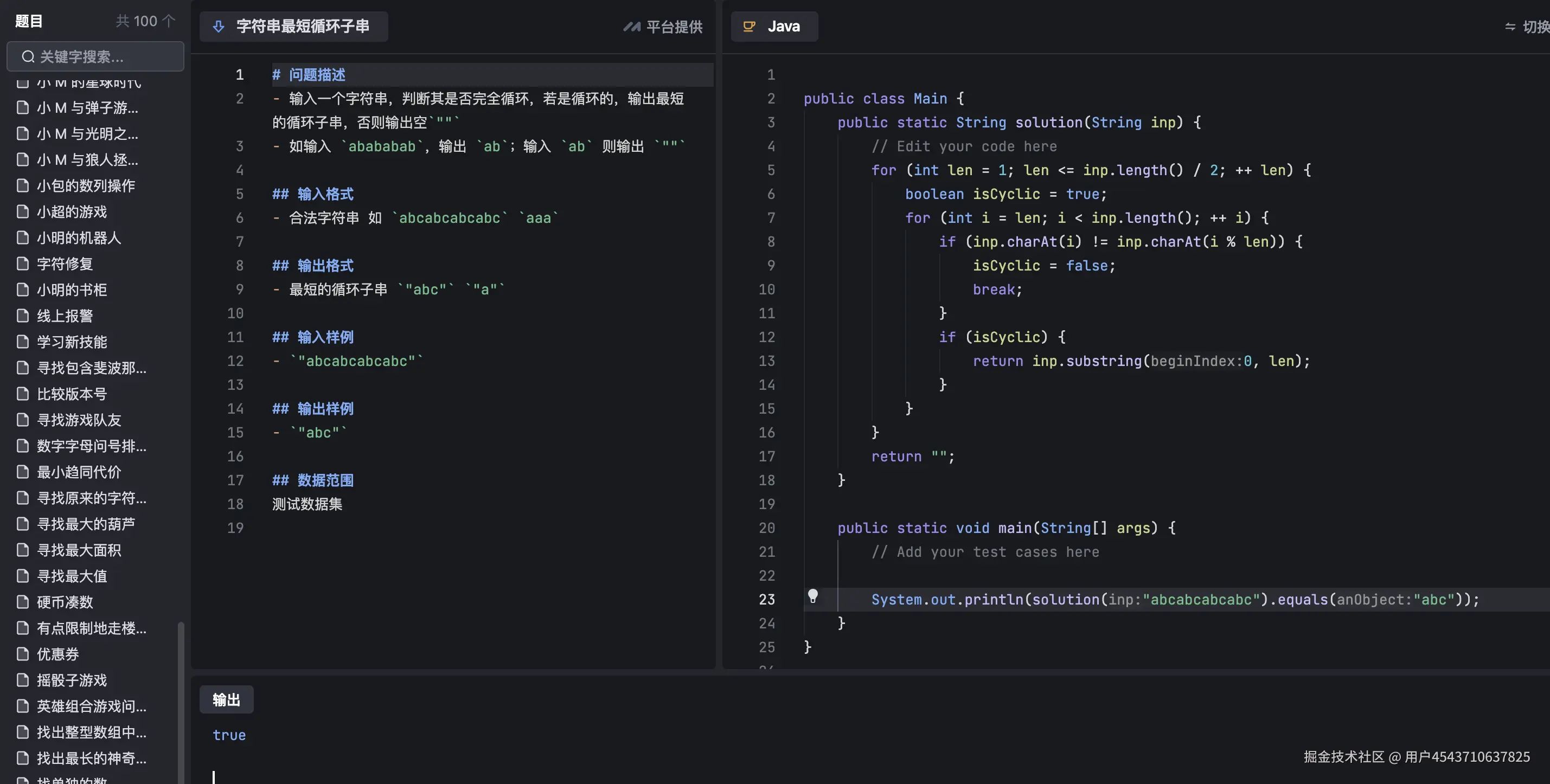Screen dimensions: 1550x784
Task: Click the lightbulb hint icon on line 23
Action: pyautogui.click(x=812, y=596)
